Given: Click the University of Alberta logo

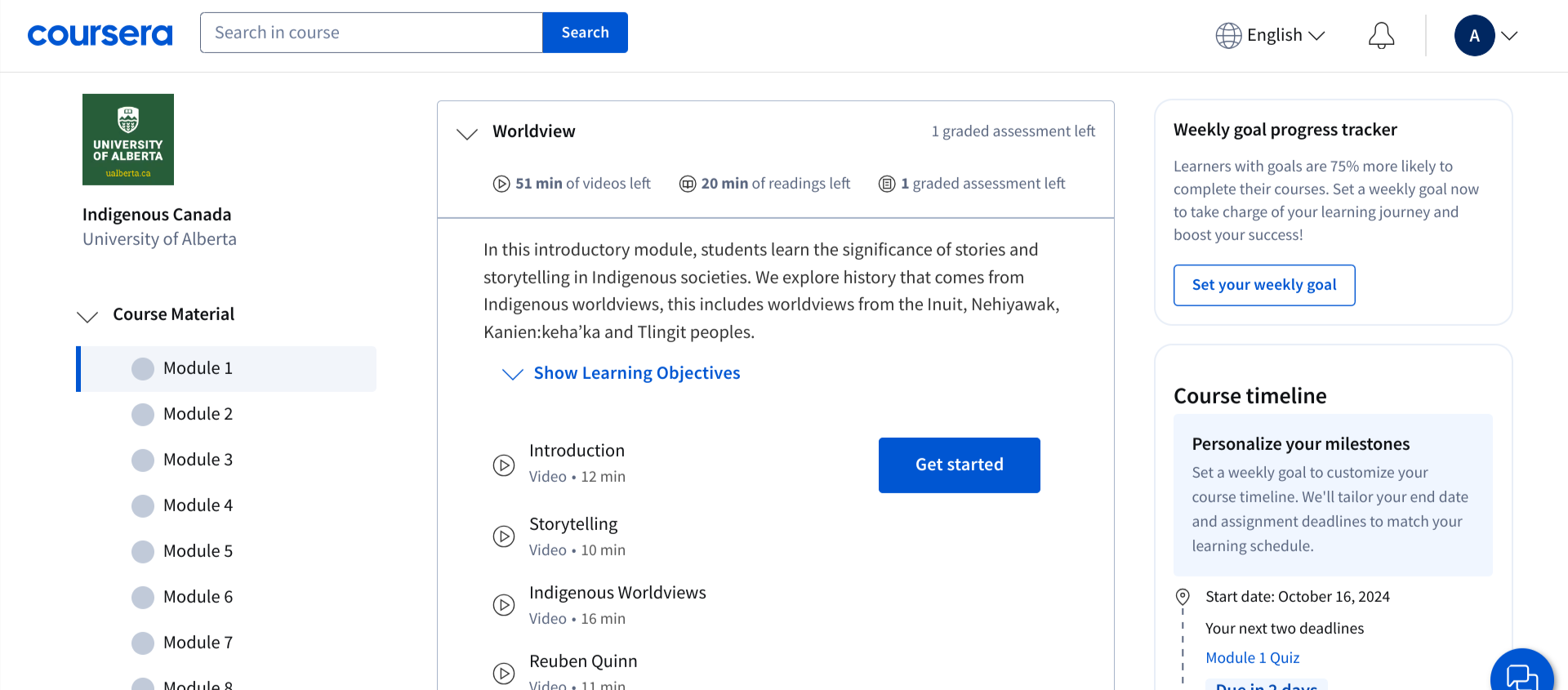Looking at the screenshot, I should click(128, 140).
